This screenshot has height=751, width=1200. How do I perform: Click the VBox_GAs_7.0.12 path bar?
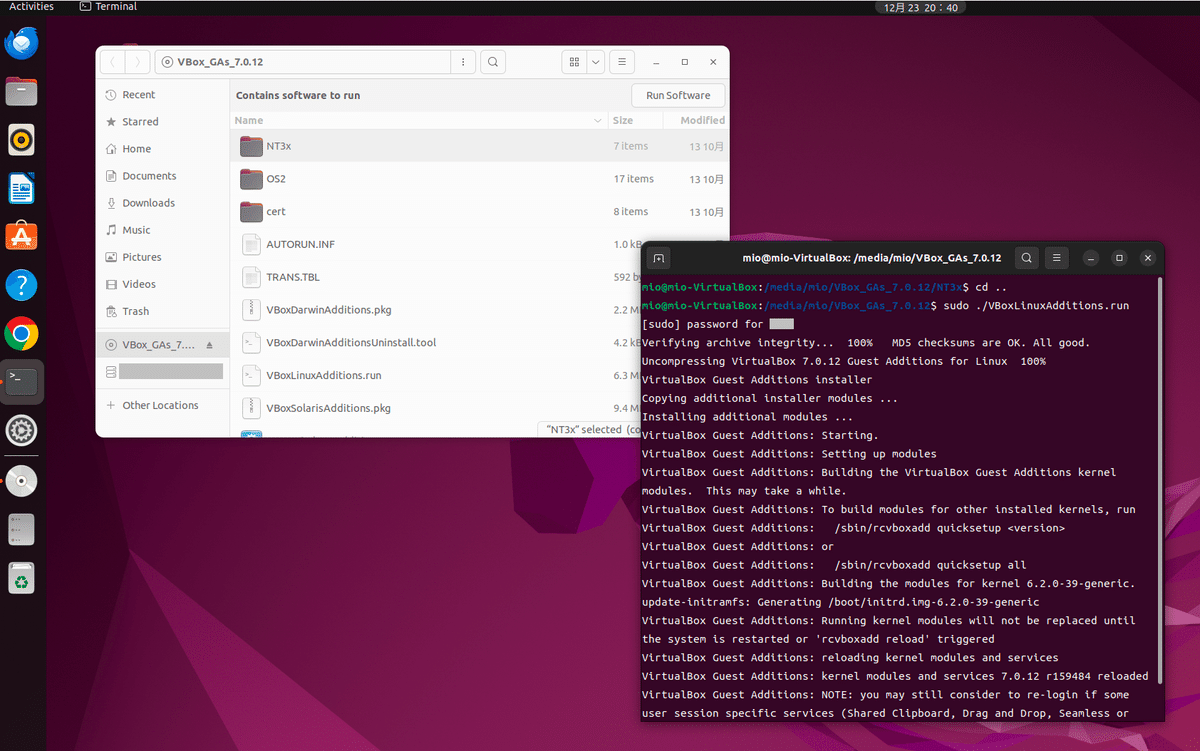(304, 62)
